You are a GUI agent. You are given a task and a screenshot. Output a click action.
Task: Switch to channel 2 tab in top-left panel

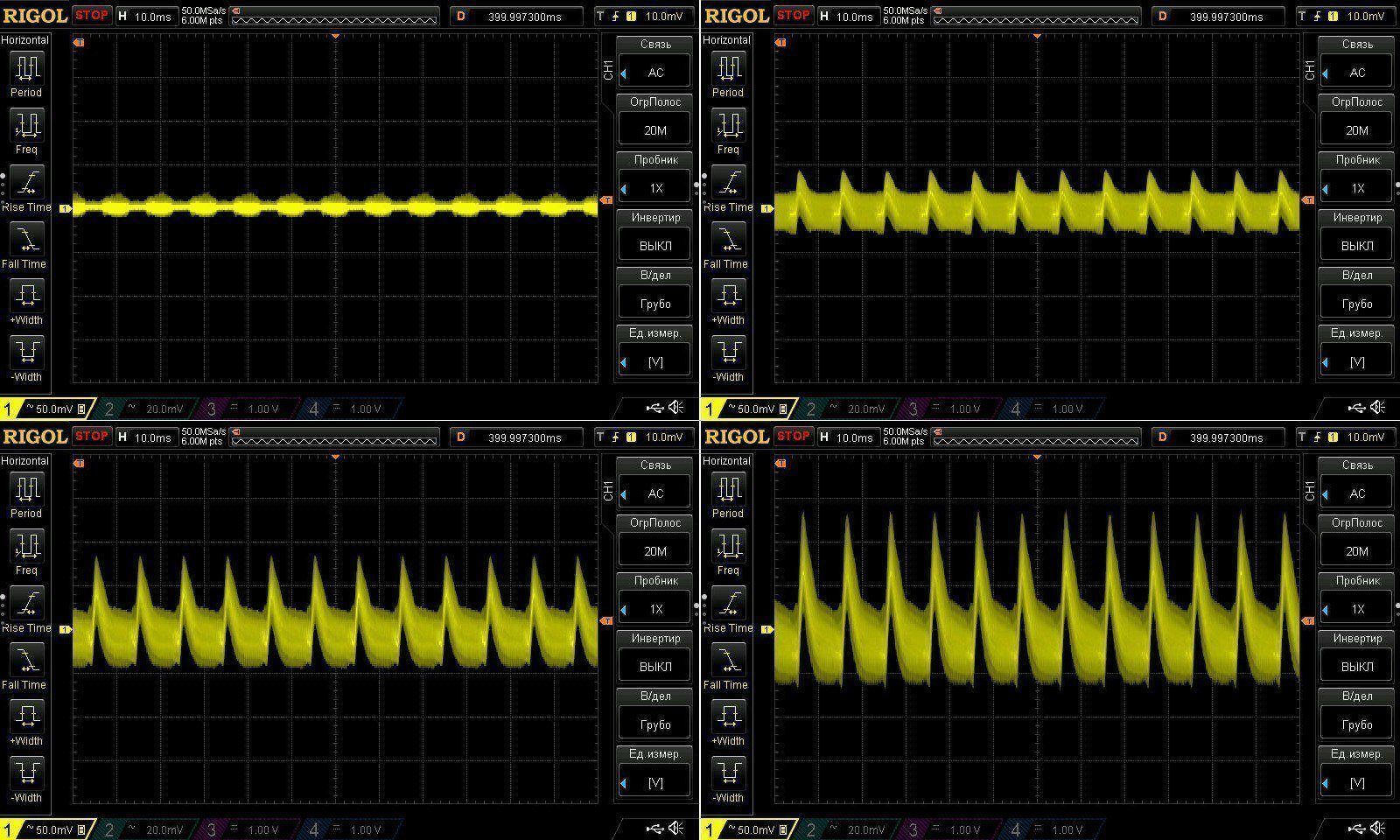click(143, 409)
